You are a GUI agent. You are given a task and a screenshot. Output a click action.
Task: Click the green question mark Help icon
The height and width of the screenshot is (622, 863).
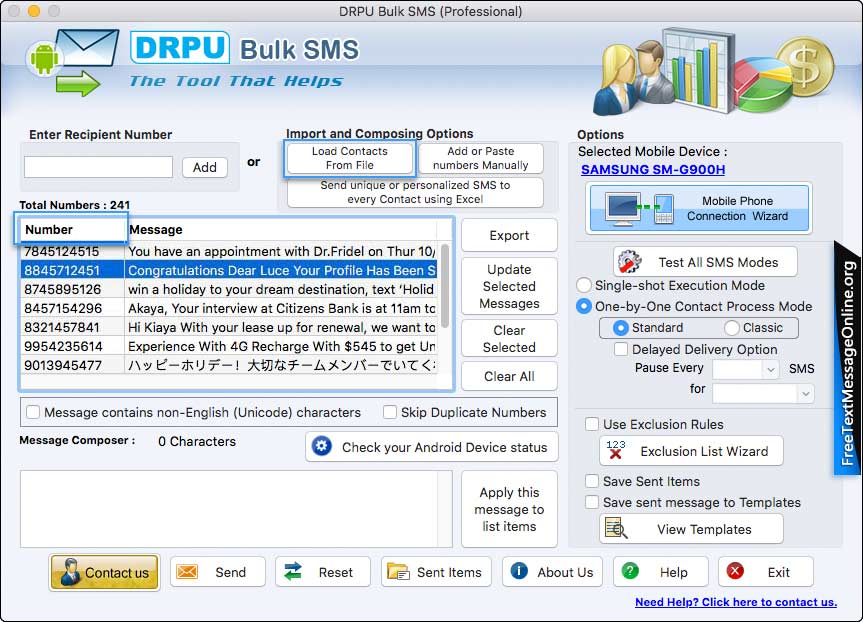pos(630,571)
